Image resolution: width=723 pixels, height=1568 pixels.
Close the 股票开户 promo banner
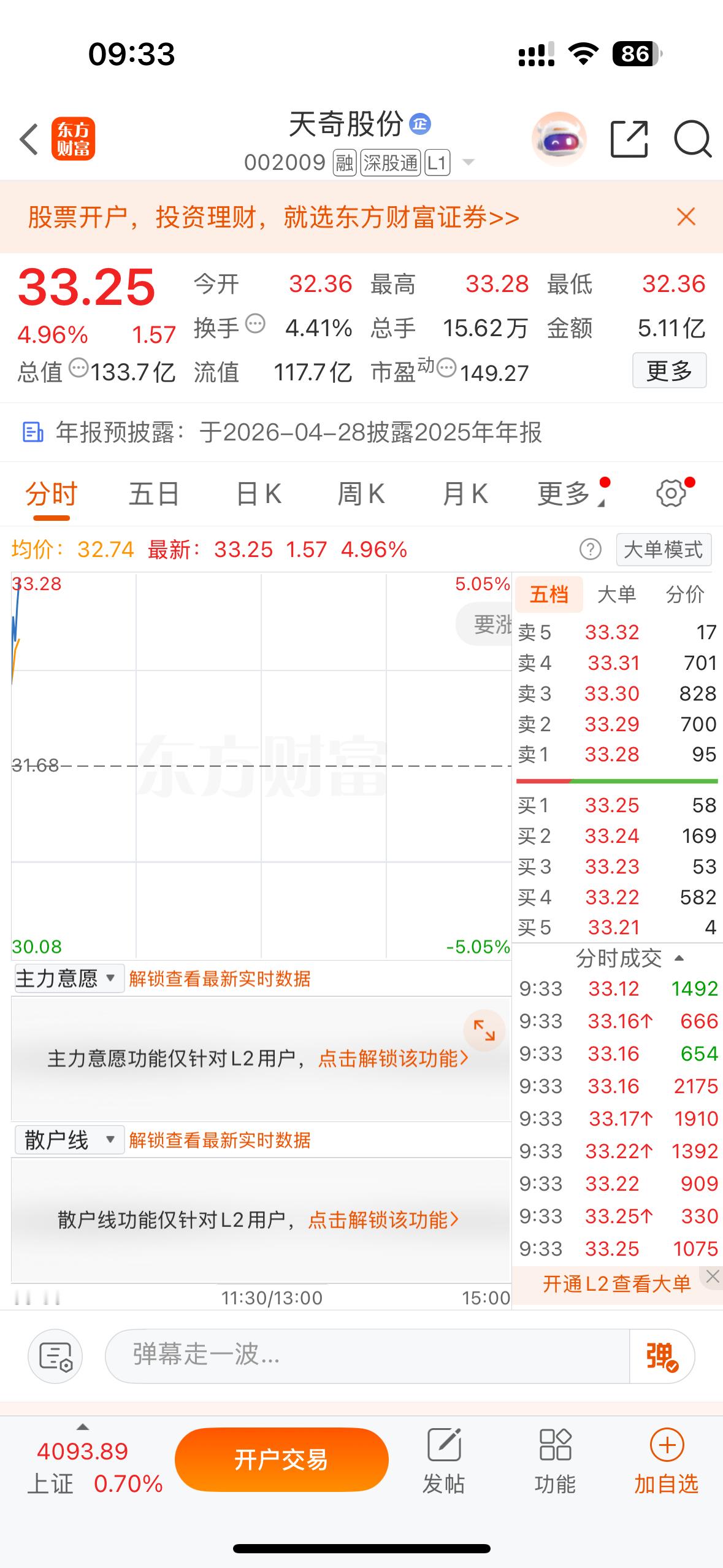[686, 217]
